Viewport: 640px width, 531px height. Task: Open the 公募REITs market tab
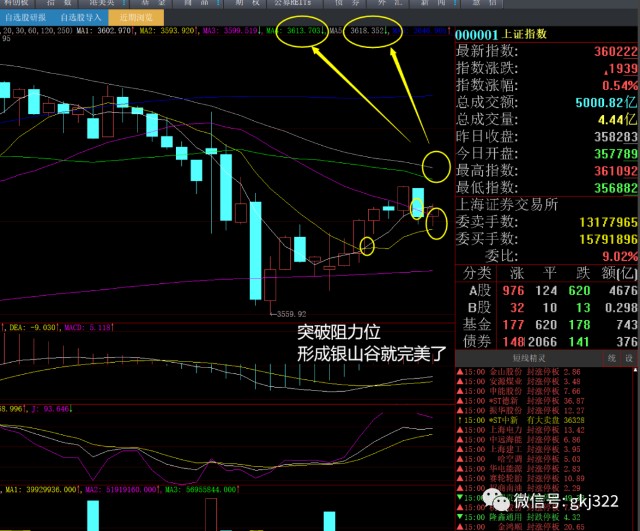pos(293,3)
